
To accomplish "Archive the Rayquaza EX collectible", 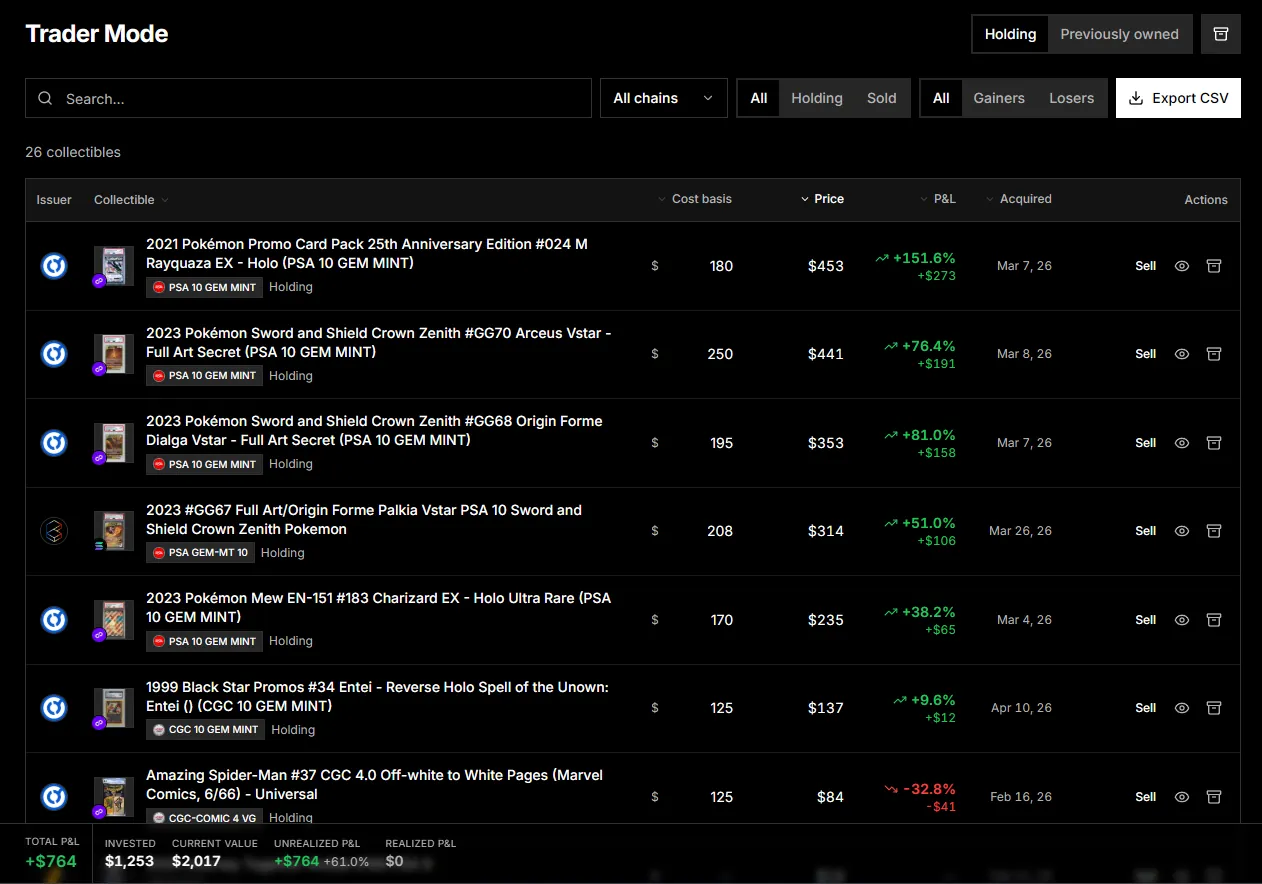I will point(1214,266).
